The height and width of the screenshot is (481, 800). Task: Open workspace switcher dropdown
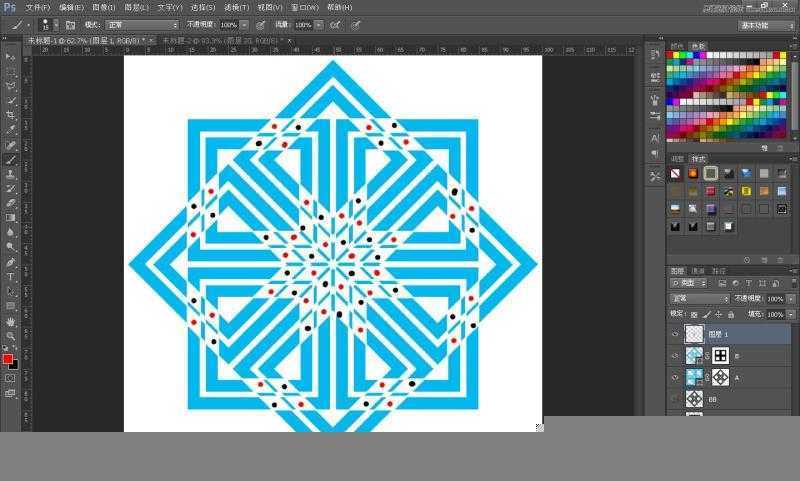[x=767, y=25]
